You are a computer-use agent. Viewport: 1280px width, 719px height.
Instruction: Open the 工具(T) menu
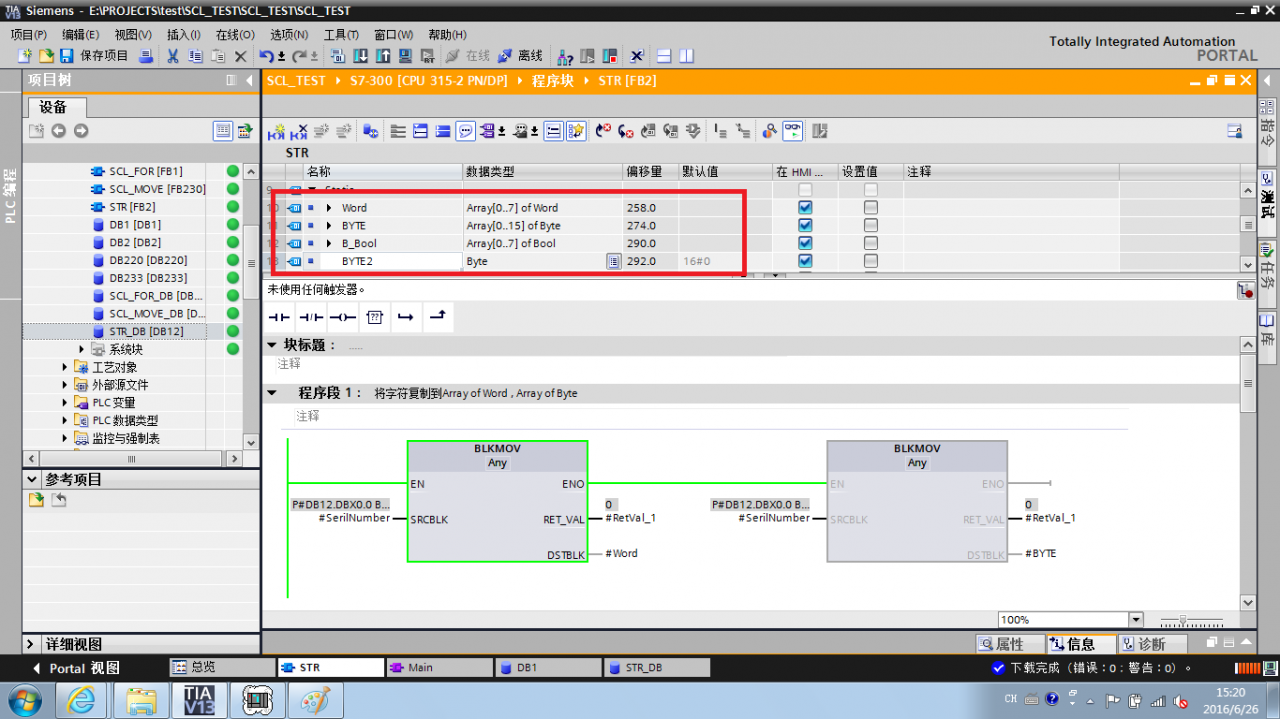coord(341,34)
